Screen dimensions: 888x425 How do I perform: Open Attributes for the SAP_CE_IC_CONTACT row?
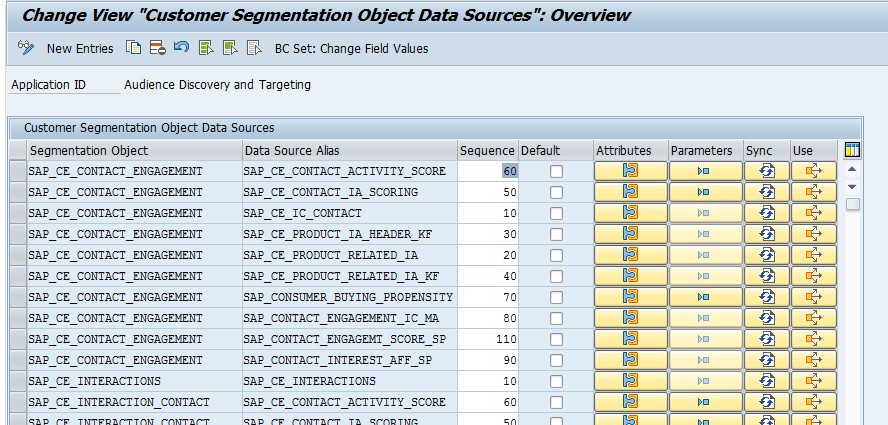coord(630,213)
